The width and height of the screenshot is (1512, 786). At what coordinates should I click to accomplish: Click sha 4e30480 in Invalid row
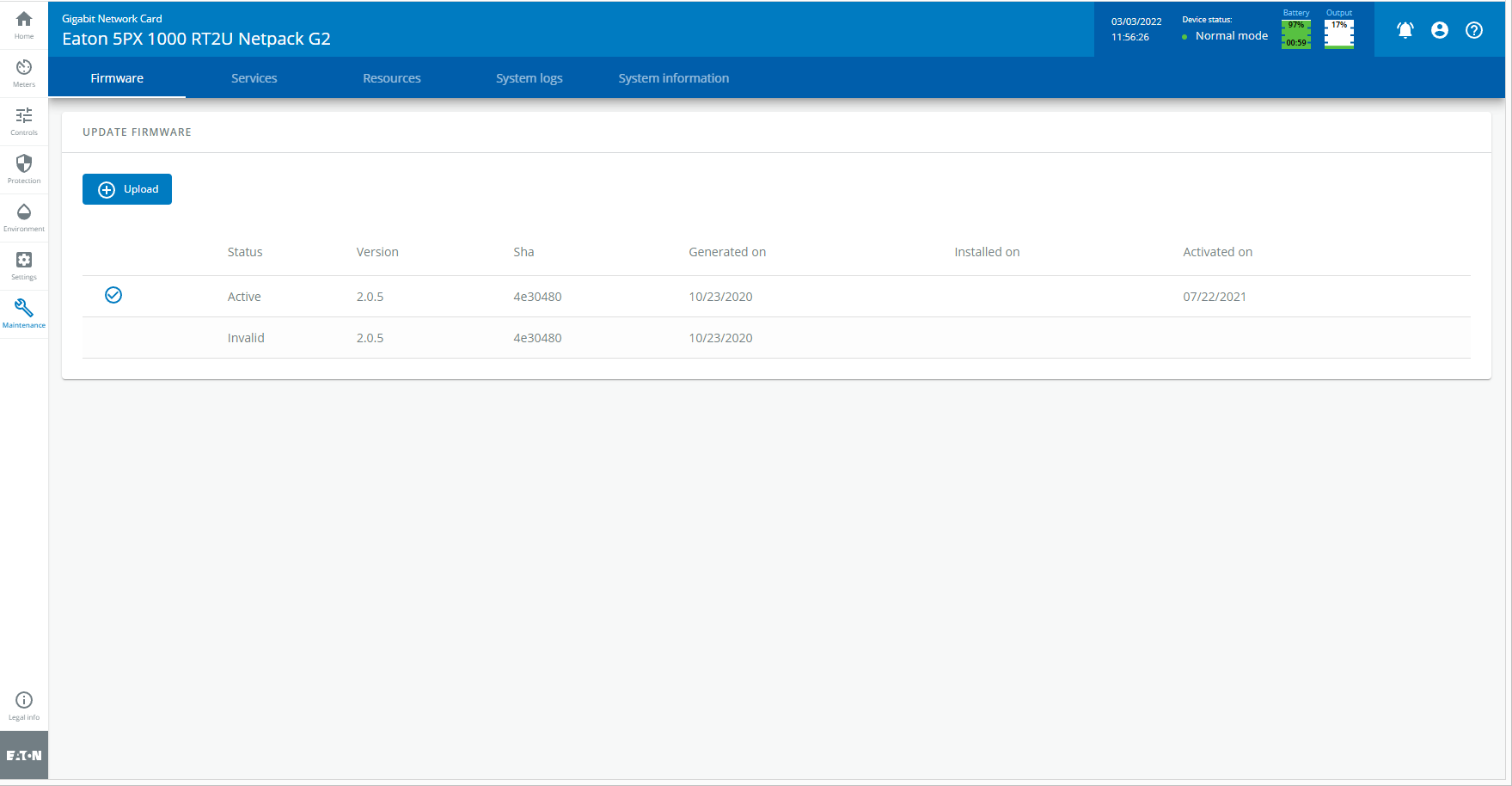pos(537,338)
